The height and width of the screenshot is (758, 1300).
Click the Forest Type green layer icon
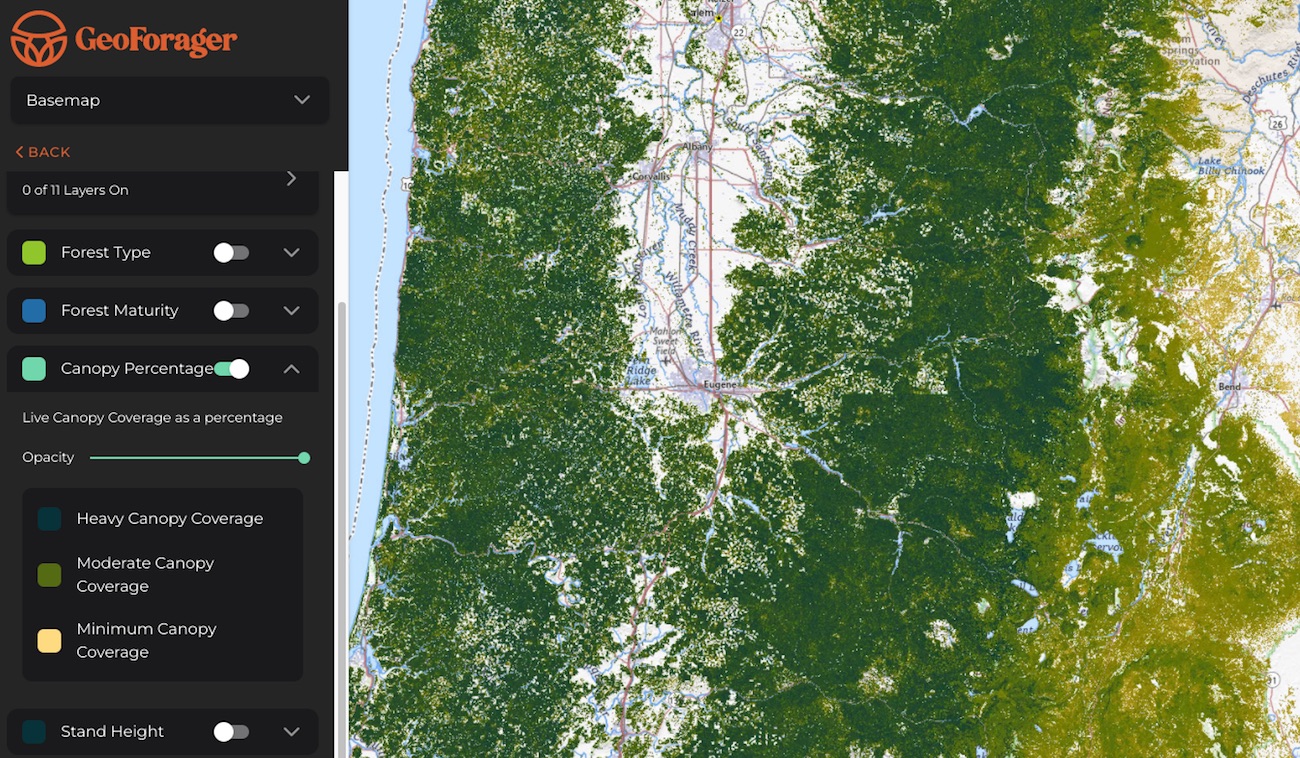[34, 253]
